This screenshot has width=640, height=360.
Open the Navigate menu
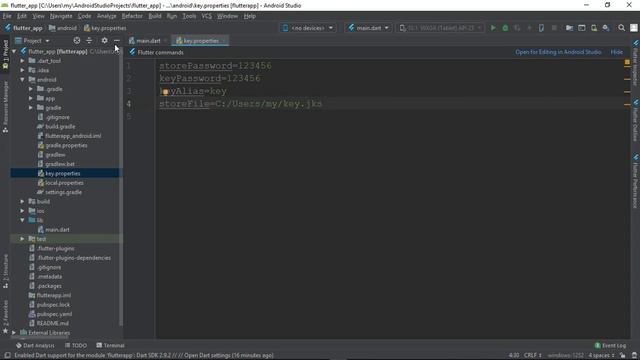click(x=61, y=16)
